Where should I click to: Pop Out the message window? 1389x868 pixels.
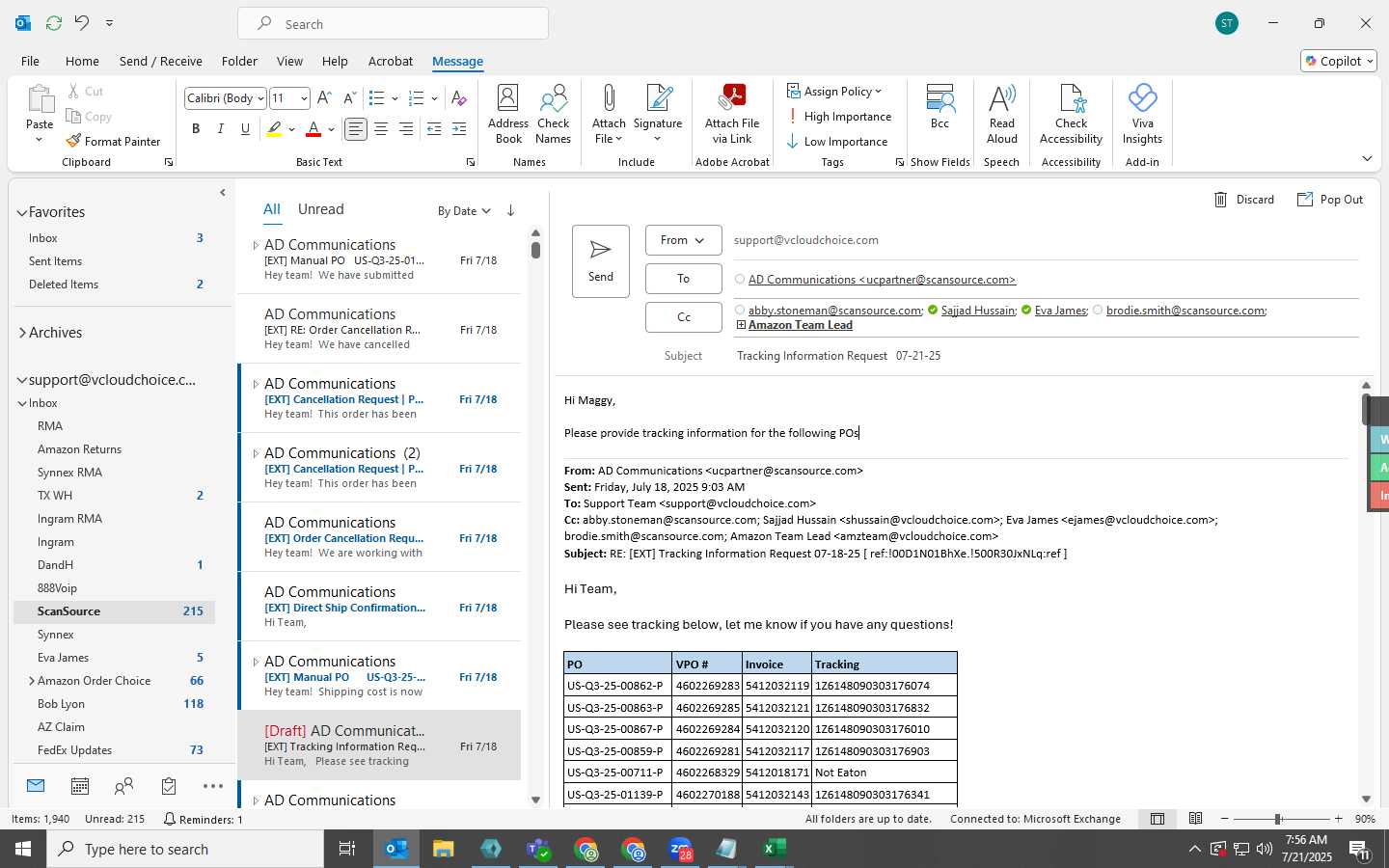[x=1330, y=200]
